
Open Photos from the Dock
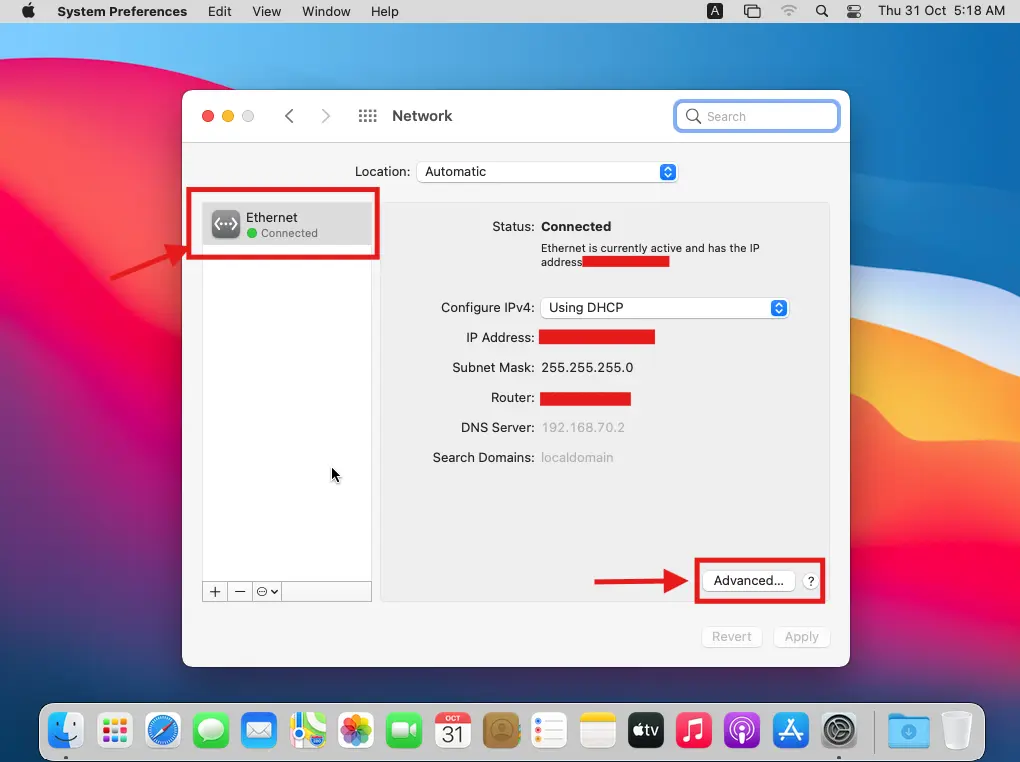356,730
